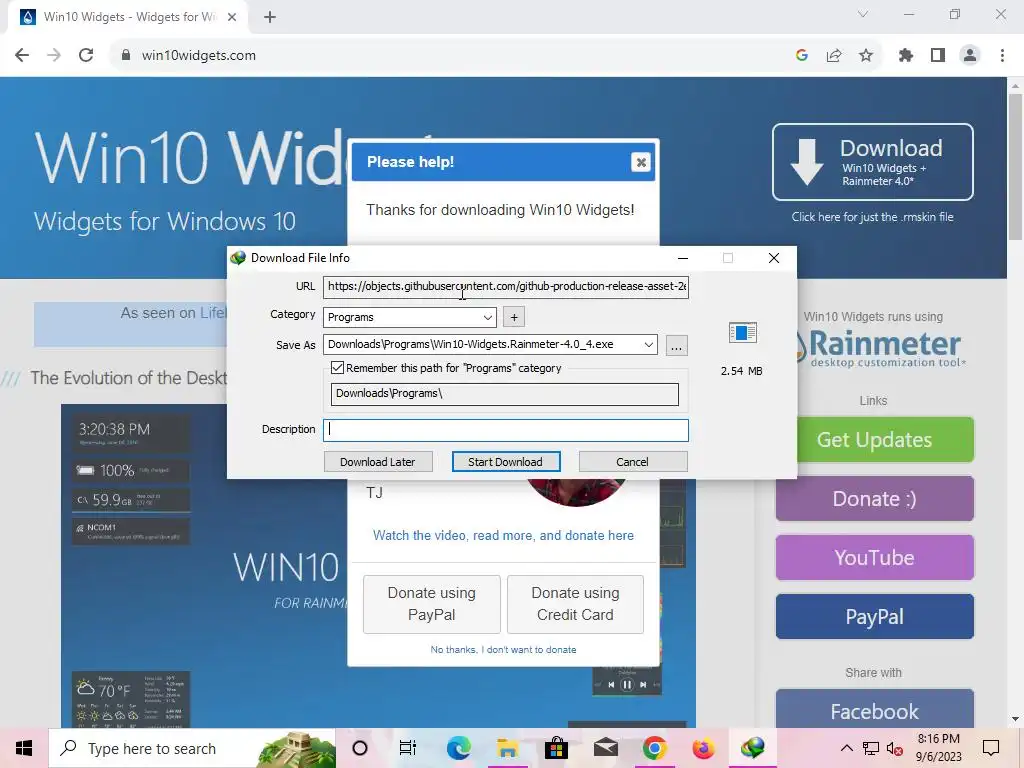
Task: Close the Win10 Widgets tab
Action: 232,17
